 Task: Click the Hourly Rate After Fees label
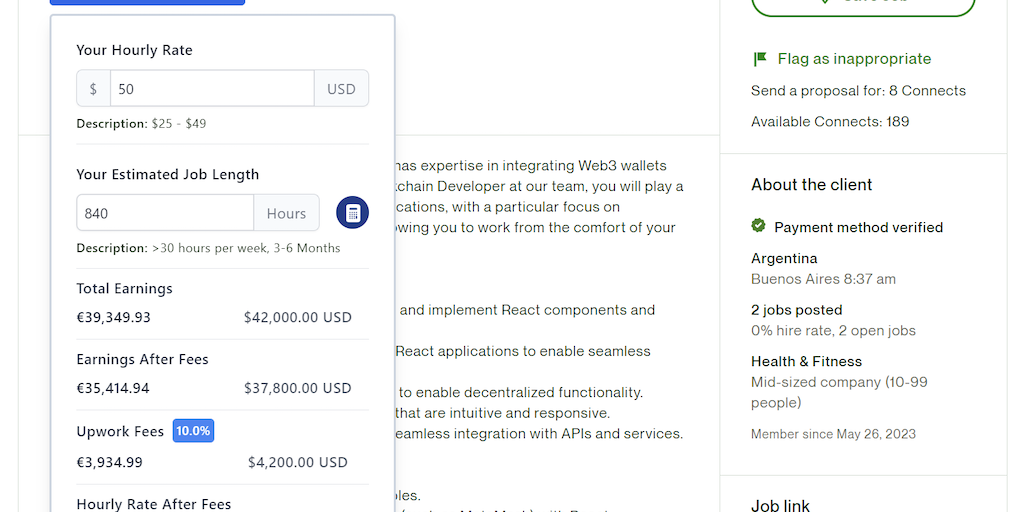[x=154, y=504]
